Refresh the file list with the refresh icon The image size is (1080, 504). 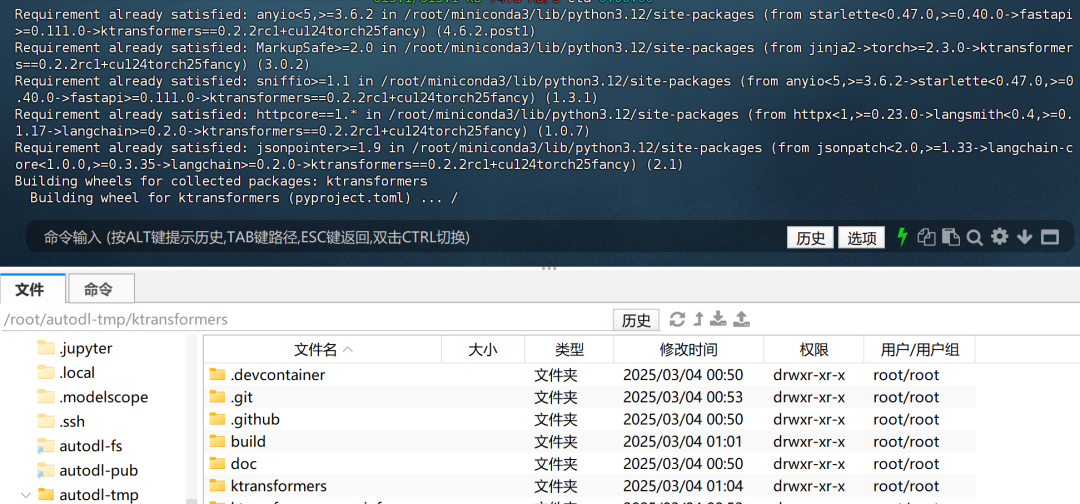click(677, 319)
